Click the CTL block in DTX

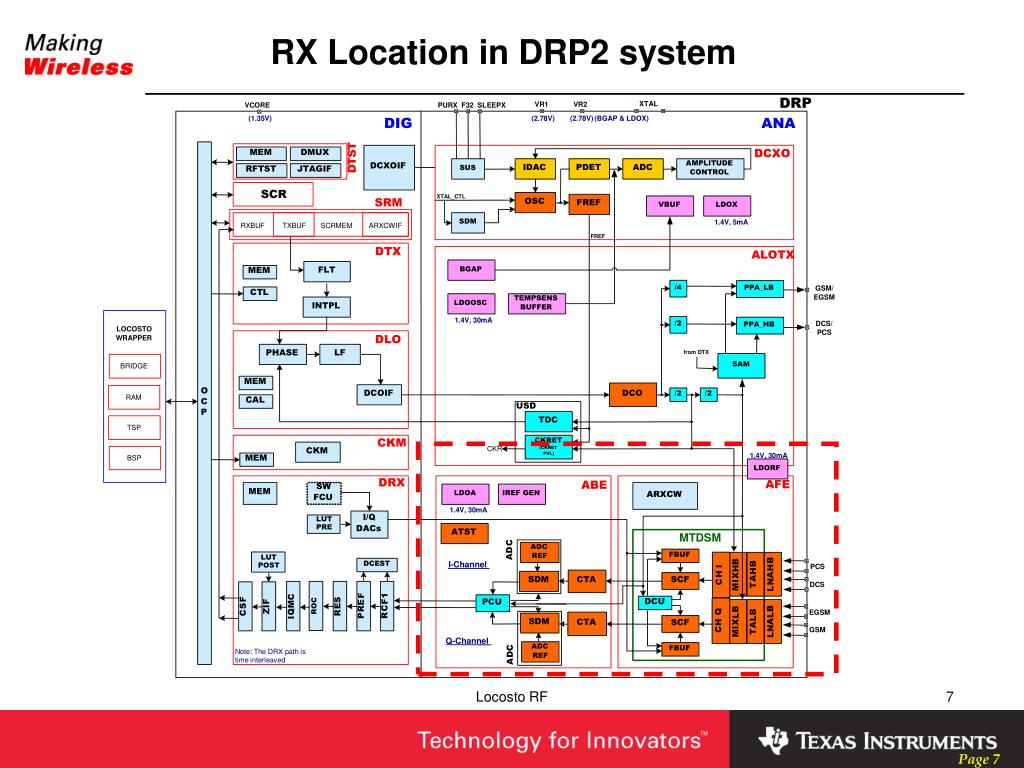(260, 293)
